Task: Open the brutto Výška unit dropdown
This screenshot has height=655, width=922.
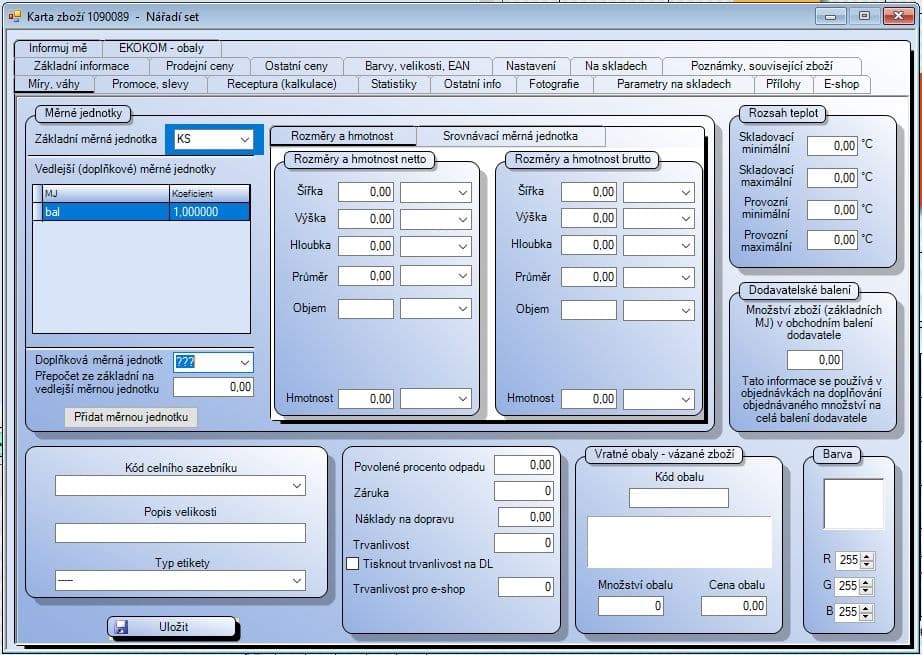Action: (x=686, y=219)
